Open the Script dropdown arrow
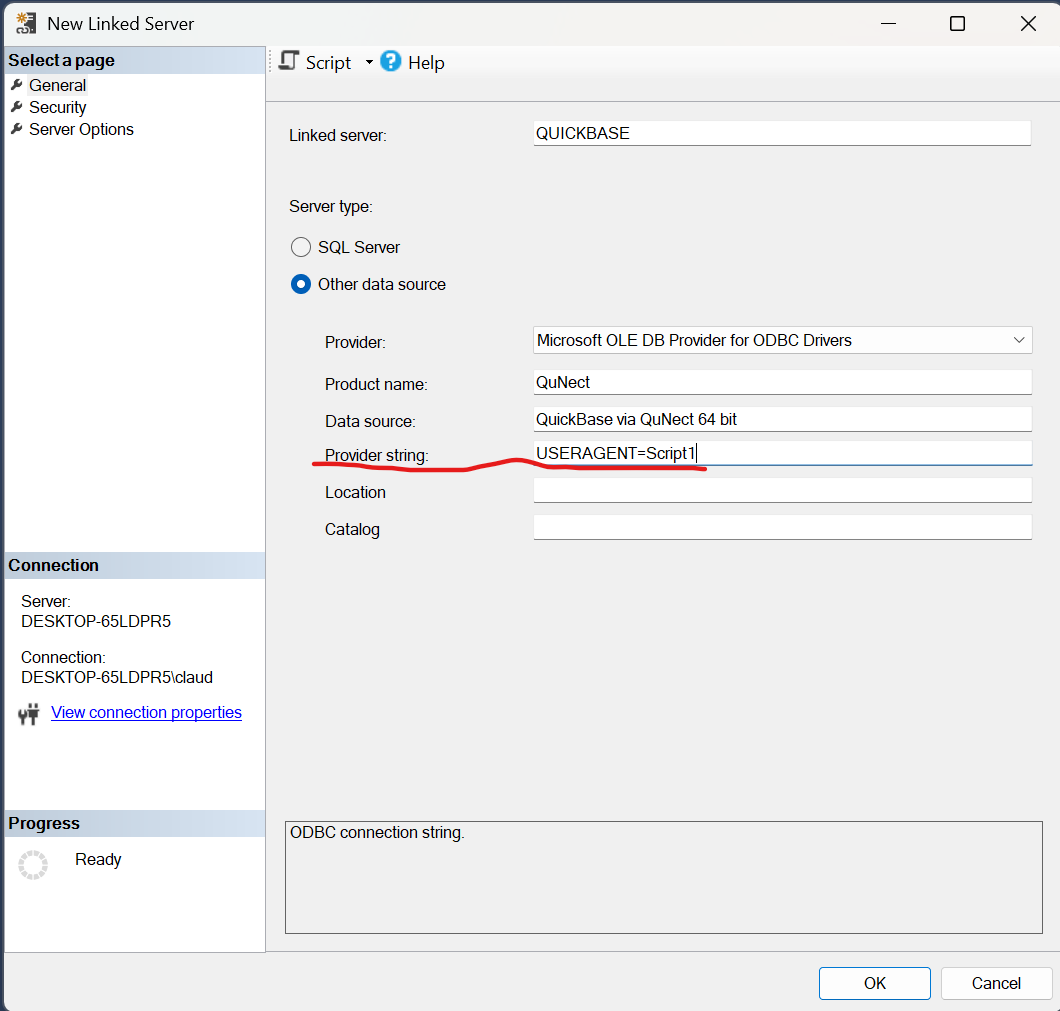Image resolution: width=1060 pixels, height=1011 pixels. coord(369,62)
